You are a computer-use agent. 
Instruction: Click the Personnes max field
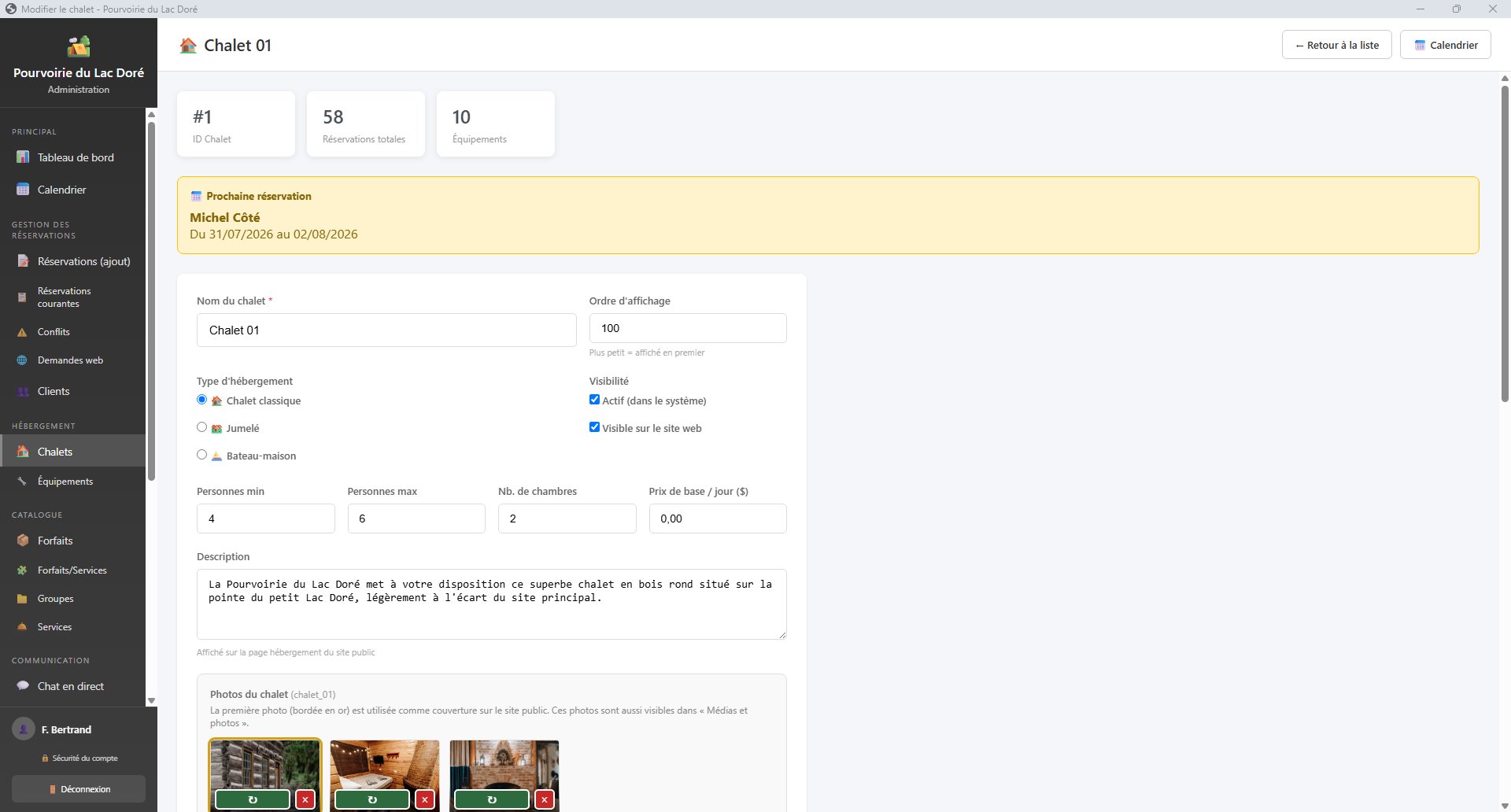tap(416, 519)
